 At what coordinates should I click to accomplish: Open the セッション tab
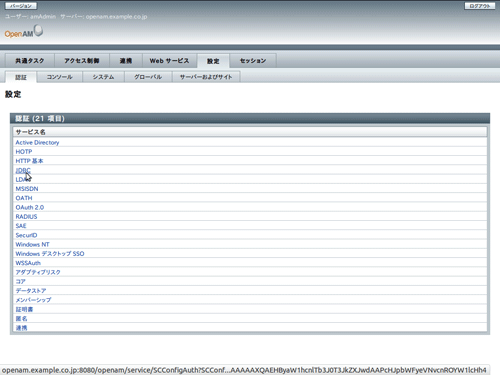[x=253, y=61]
